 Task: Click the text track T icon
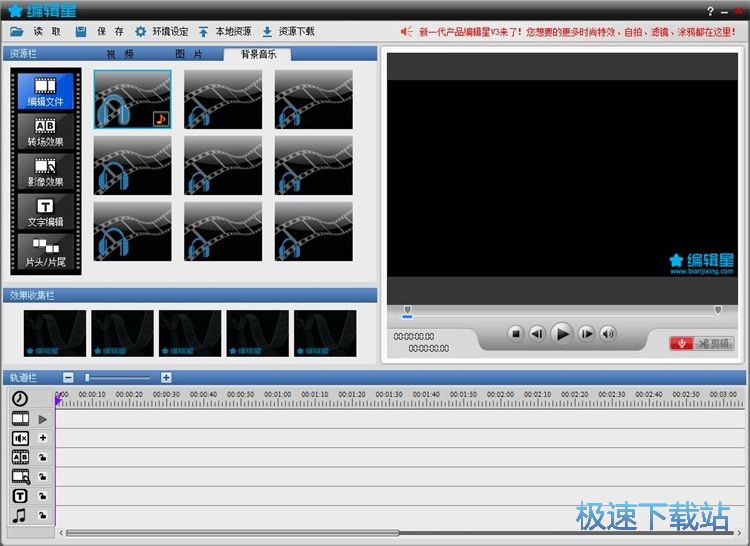20,496
